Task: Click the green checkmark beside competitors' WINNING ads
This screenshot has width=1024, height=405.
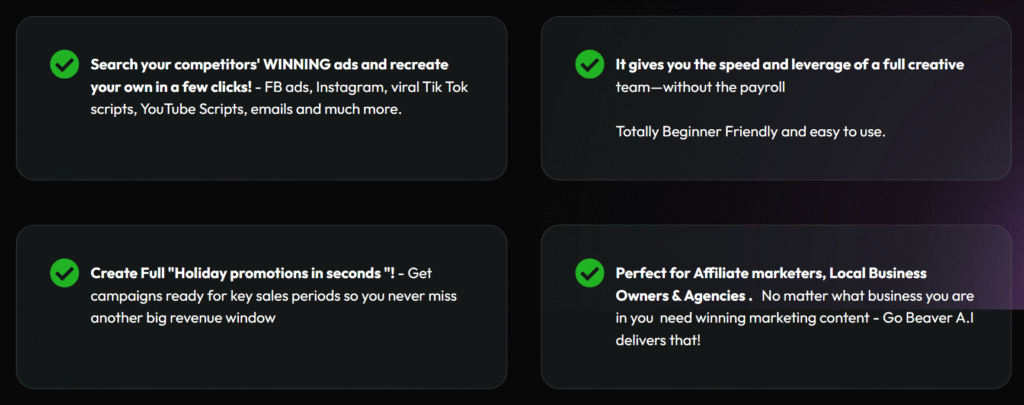Action: pos(64,65)
